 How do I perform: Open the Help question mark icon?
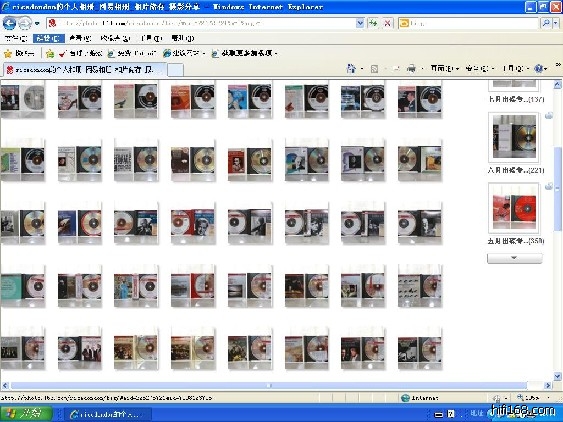tap(538, 68)
